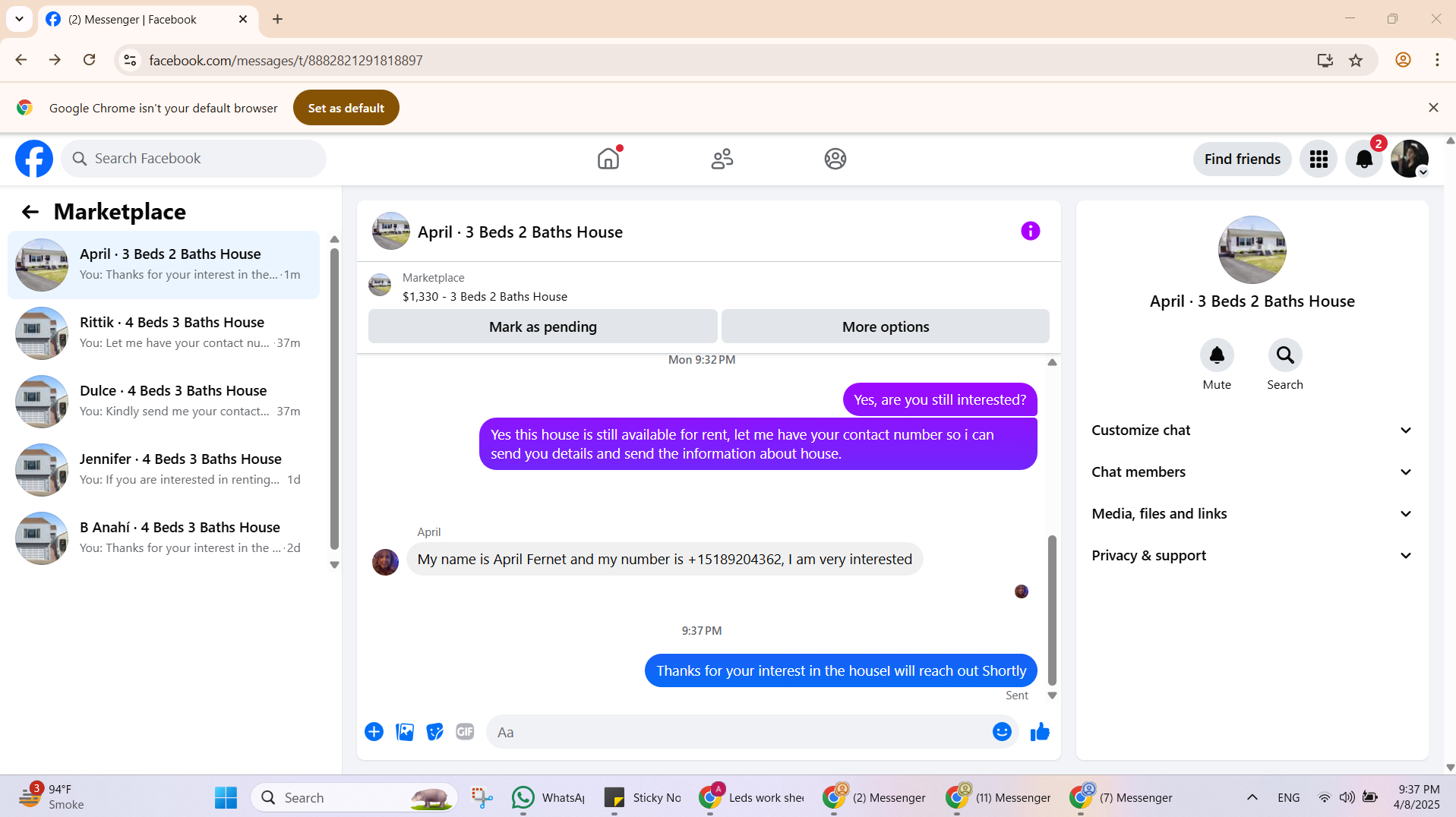Open B Anahí 4 Beds 3 Baths conversation
Image resolution: width=1456 pixels, height=817 pixels.
click(163, 538)
